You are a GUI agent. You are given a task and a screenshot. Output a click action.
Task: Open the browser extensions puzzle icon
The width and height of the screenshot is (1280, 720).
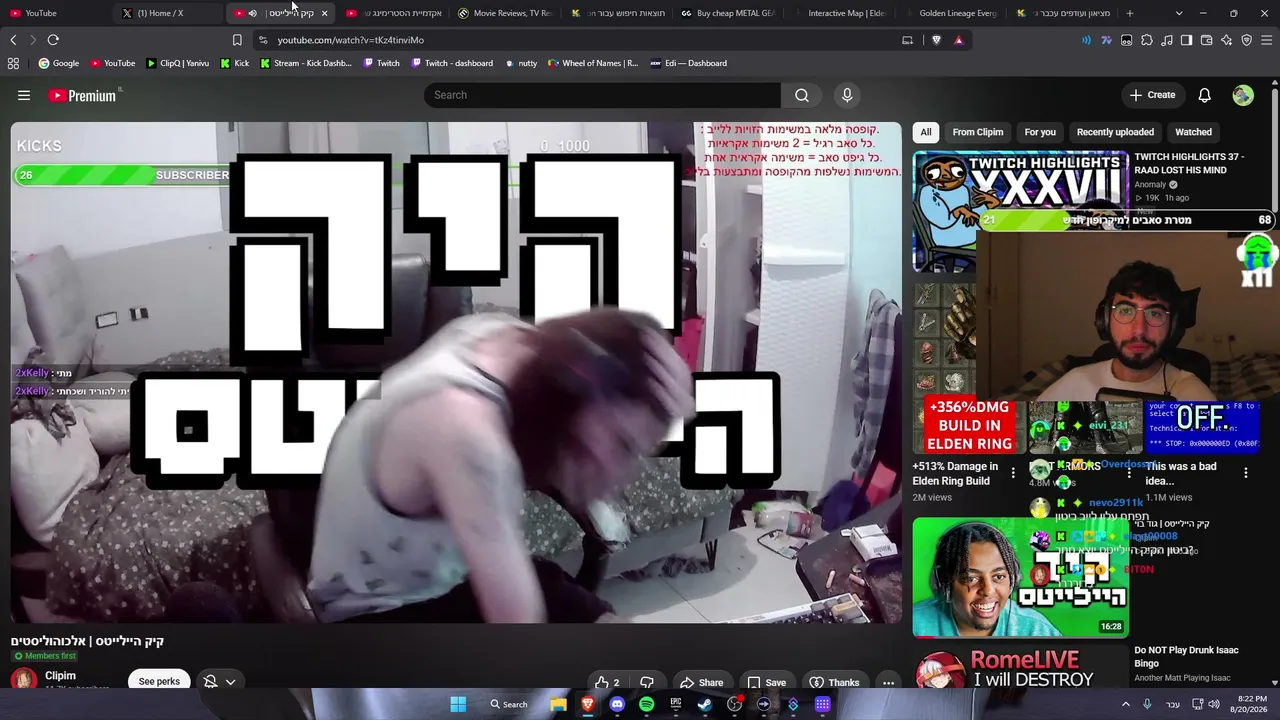(1147, 40)
